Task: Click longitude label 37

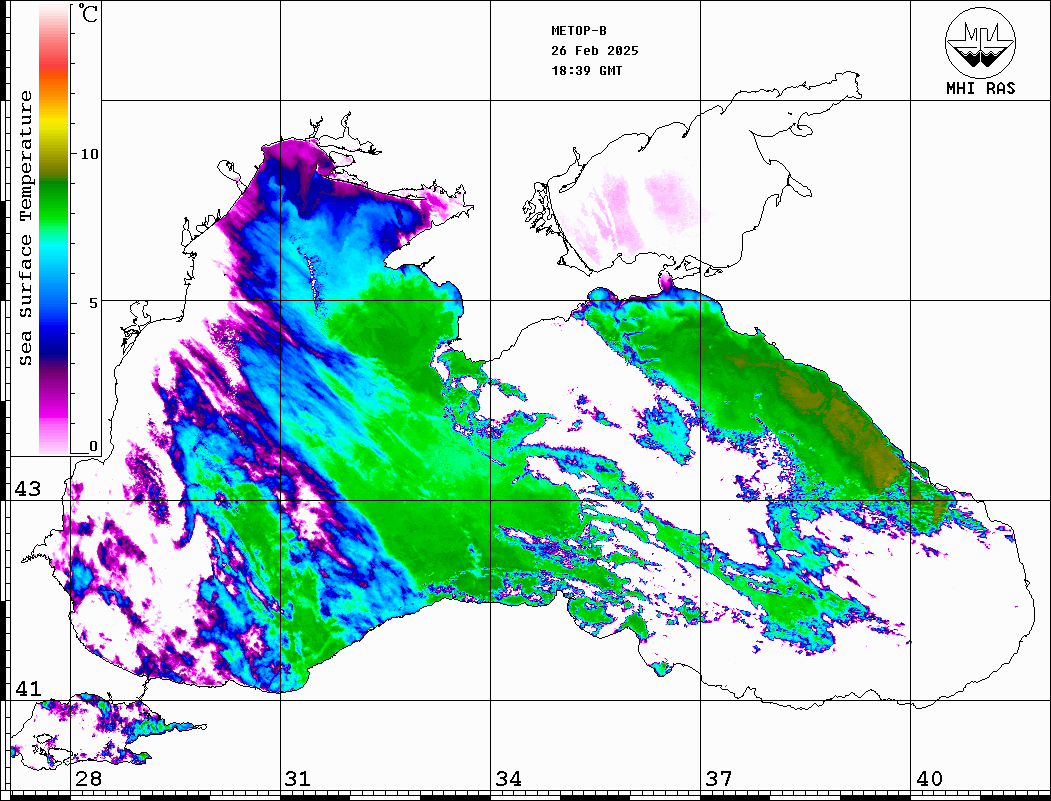Action: tap(719, 778)
